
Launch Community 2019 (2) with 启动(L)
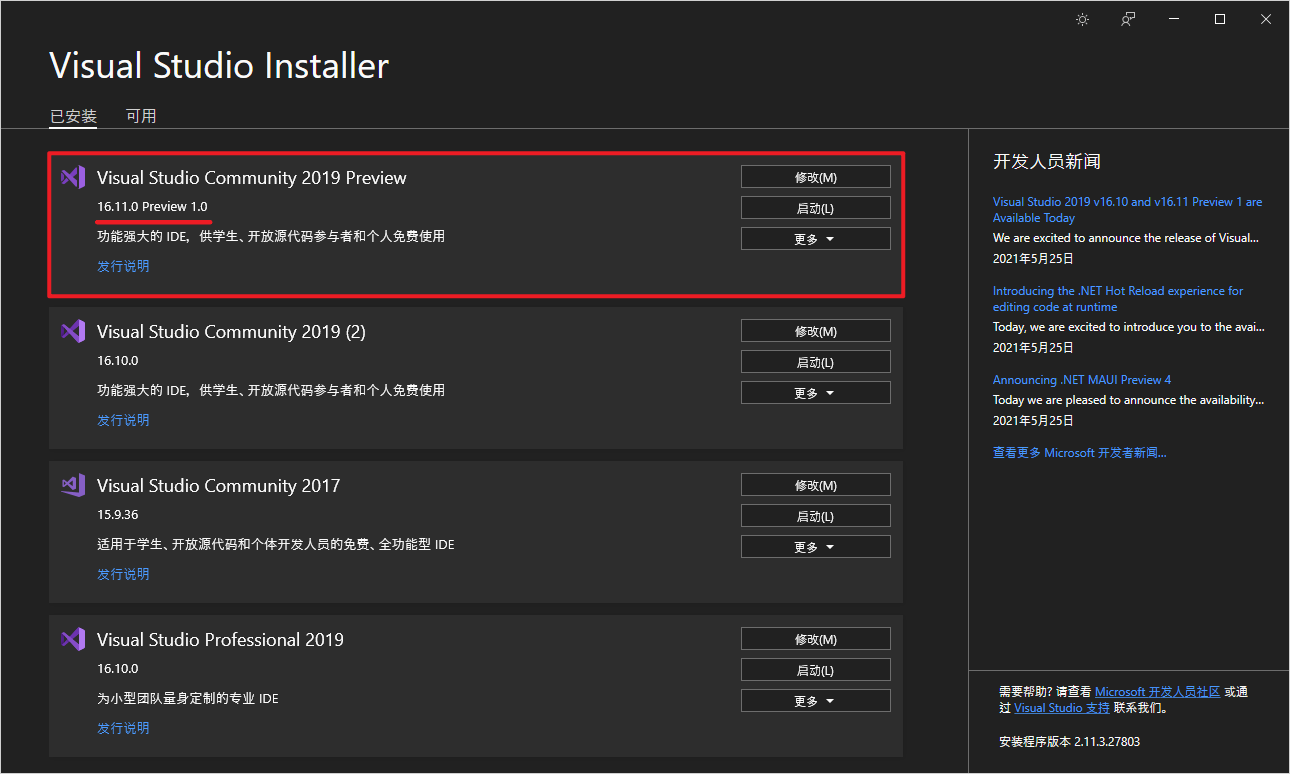point(815,362)
